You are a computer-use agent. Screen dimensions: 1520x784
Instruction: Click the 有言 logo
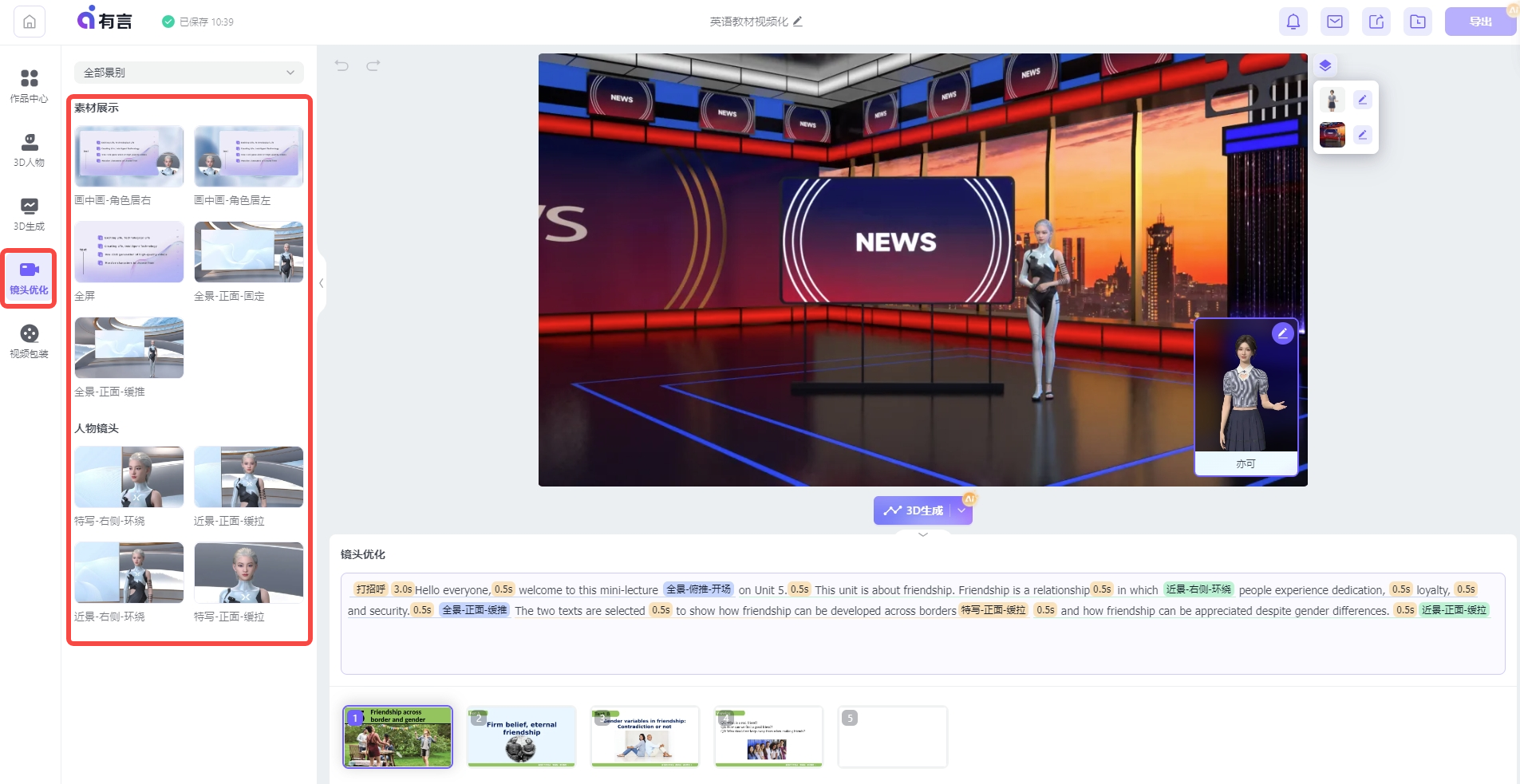tap(104, 18)
